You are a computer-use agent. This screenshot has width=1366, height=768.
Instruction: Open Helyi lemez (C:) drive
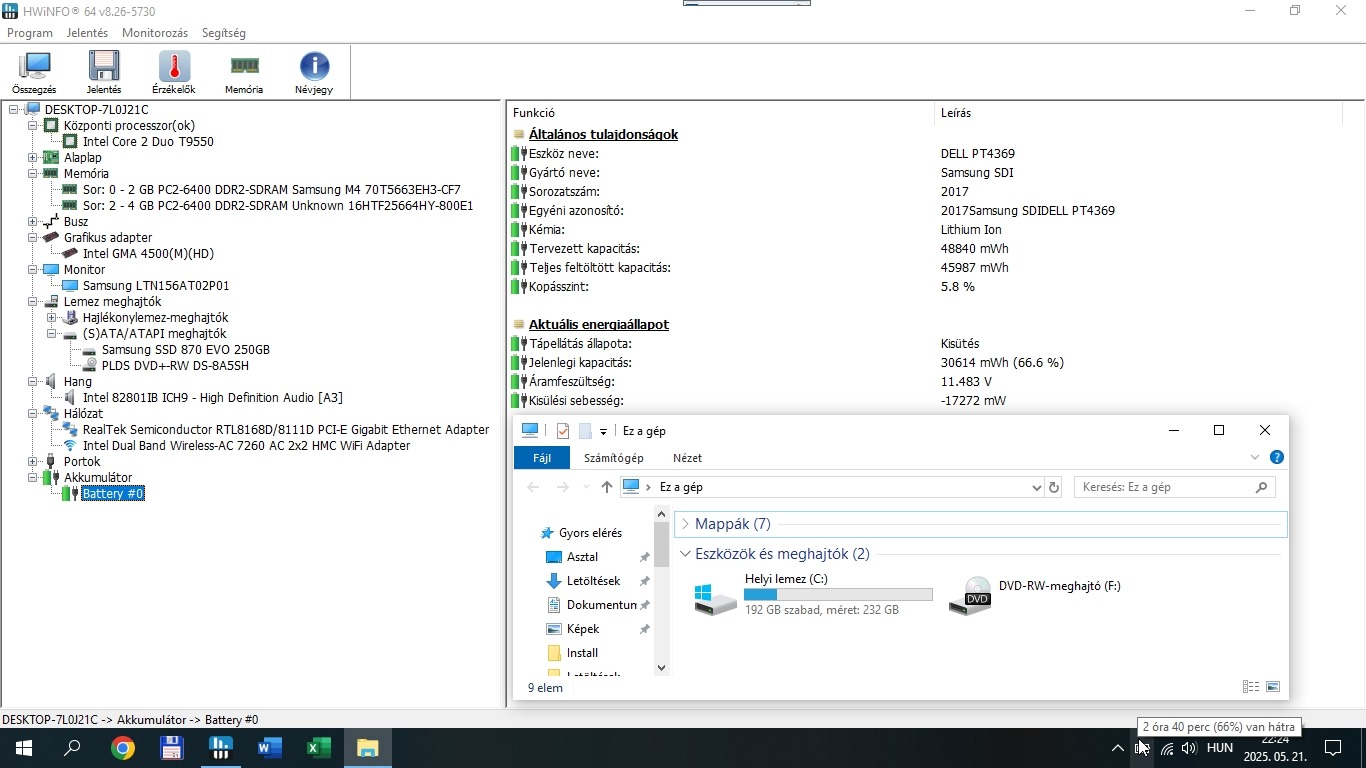812,595
